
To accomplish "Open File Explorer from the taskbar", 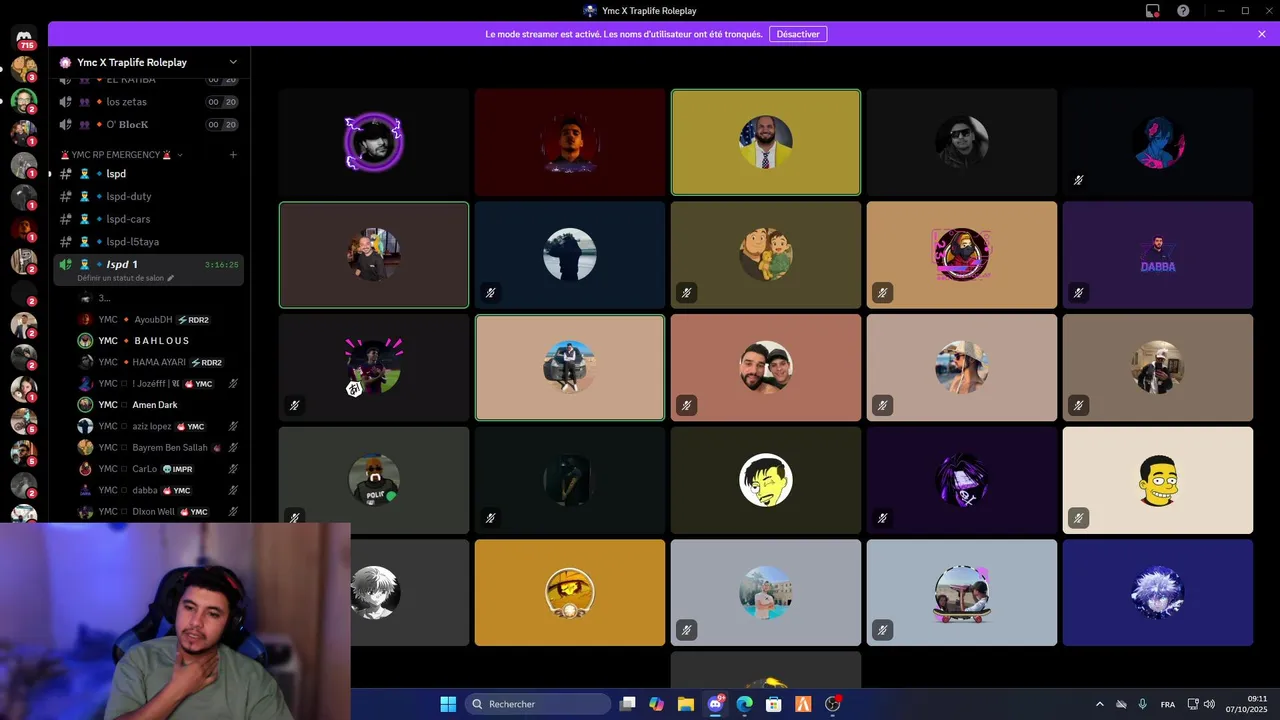I will (x=686, y=704).
